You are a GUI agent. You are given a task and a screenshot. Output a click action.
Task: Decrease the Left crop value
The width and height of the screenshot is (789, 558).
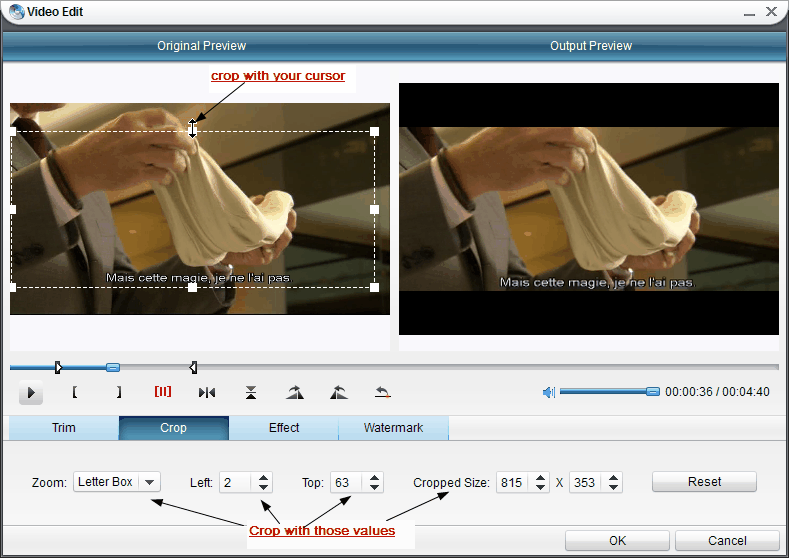tap(263, 488)
